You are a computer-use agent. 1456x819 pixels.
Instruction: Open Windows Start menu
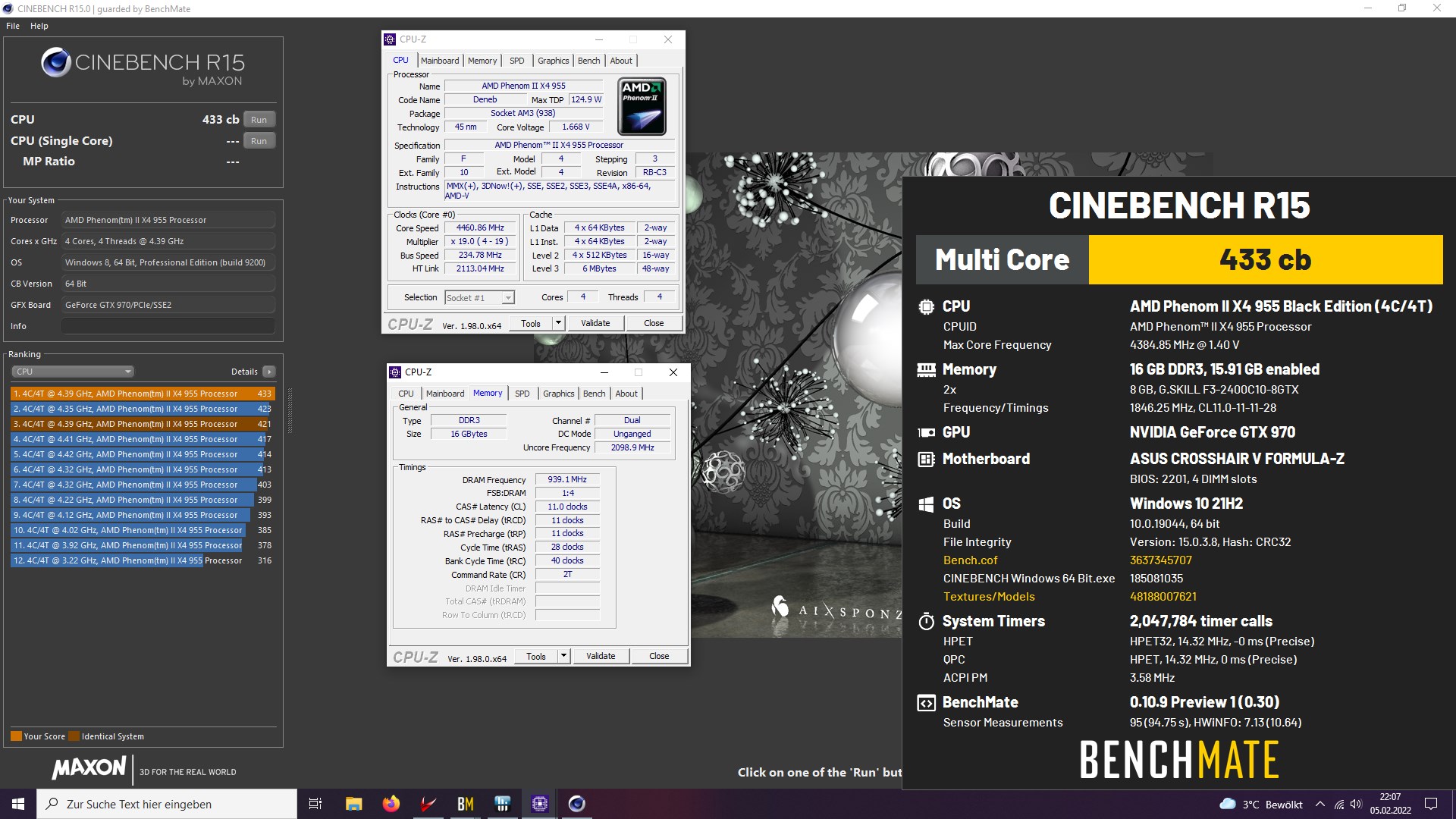18,804
